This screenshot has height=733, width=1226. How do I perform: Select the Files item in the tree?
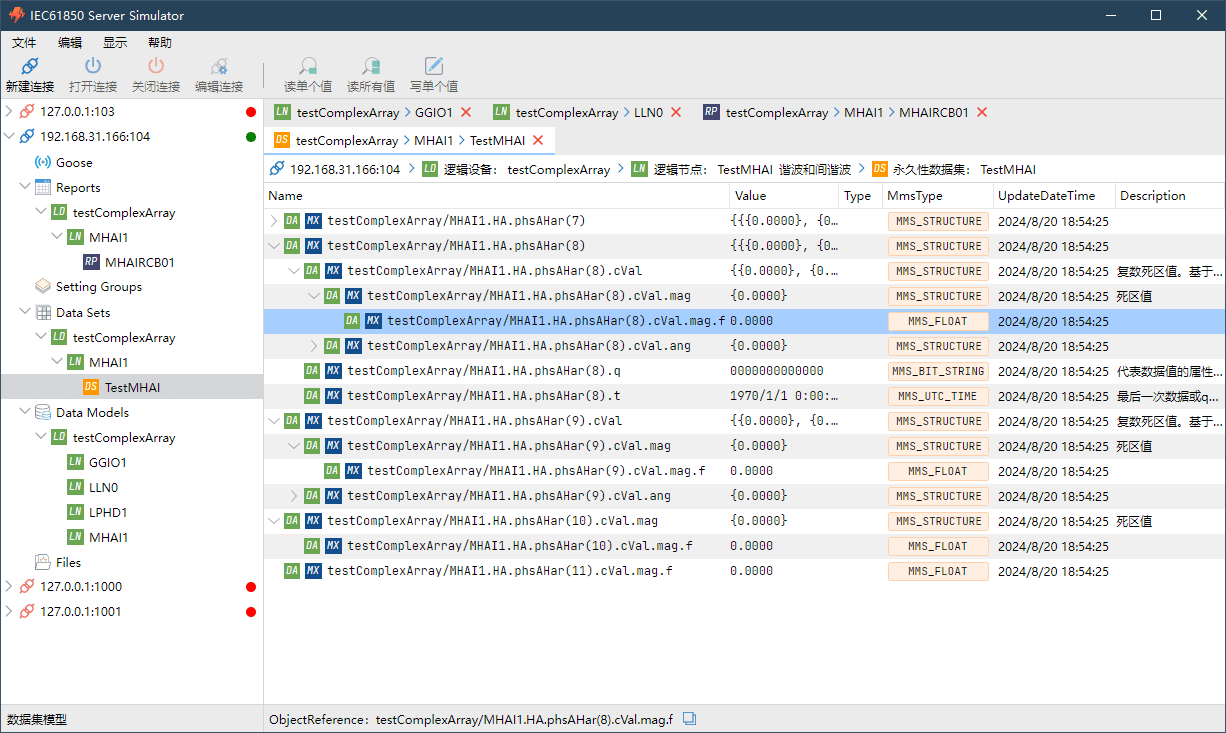tap(68, 562)
